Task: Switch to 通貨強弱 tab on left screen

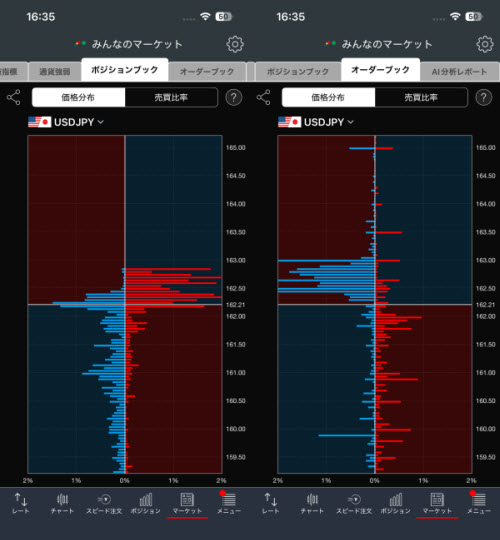Action: point(55,72)
